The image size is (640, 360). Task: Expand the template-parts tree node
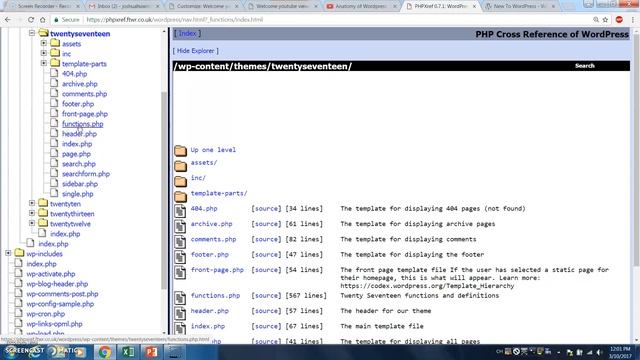point(44,63)
